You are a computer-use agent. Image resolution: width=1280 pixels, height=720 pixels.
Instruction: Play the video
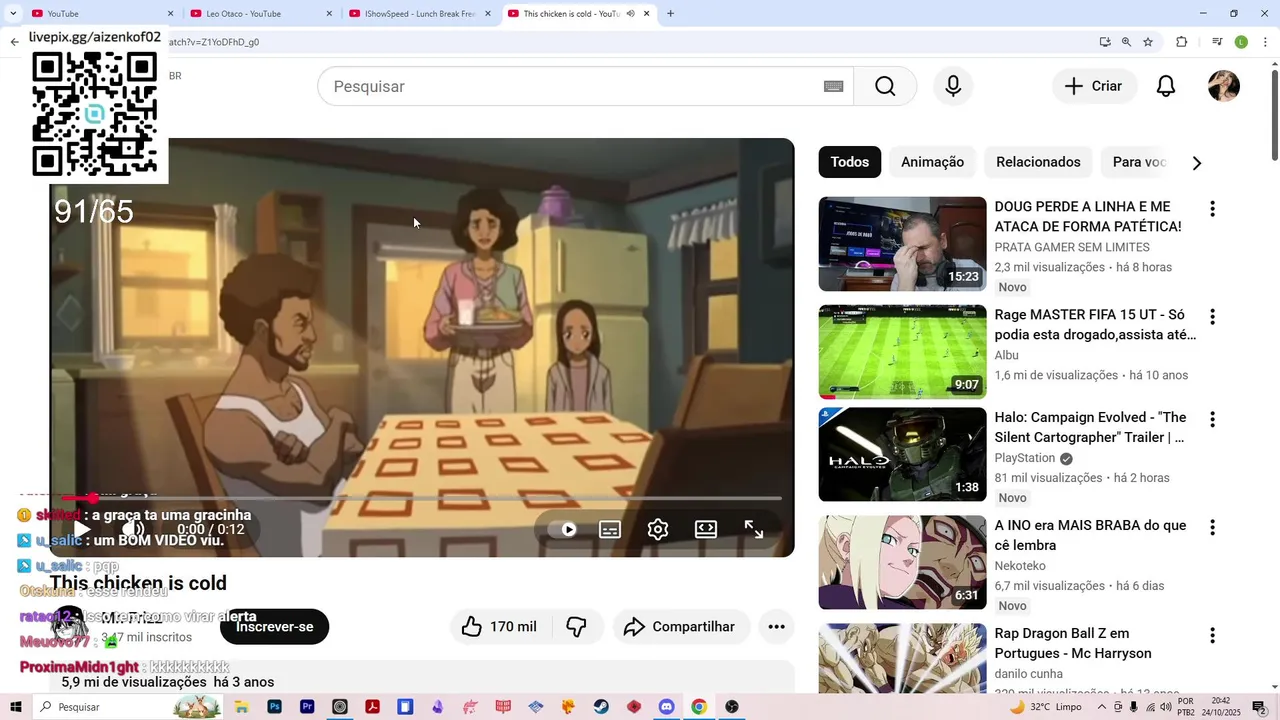point(82,530)
